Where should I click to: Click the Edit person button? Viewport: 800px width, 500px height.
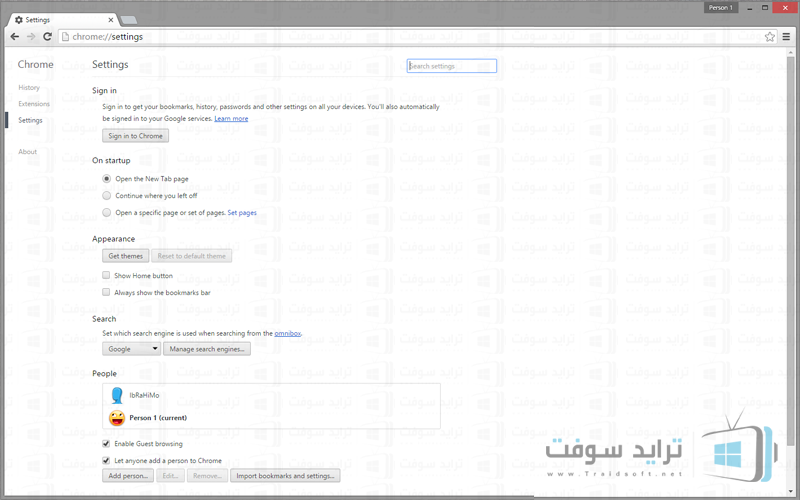pos(170,476)
